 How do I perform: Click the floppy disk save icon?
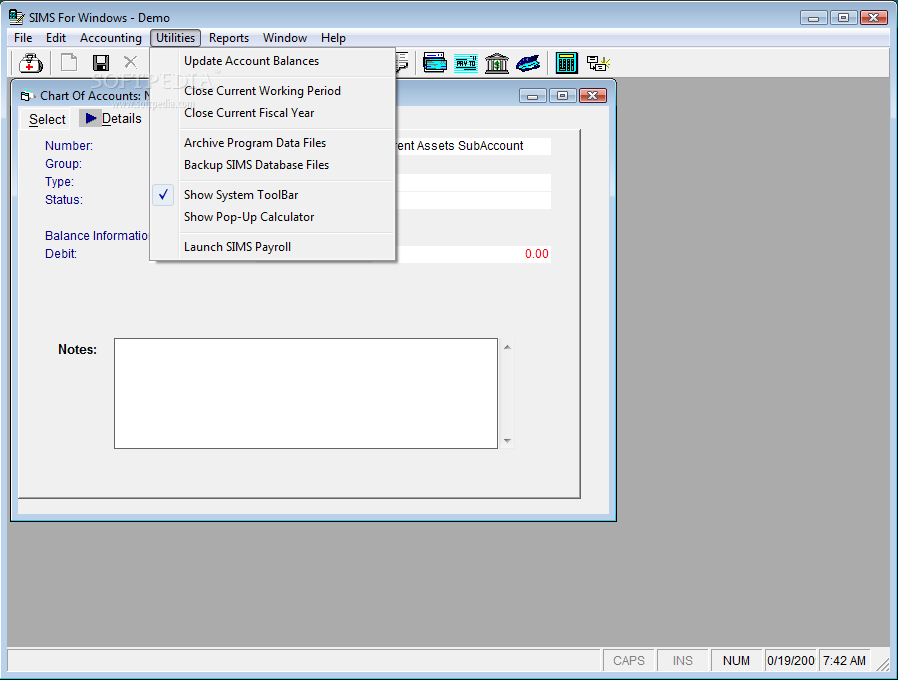(x=101, y=63)
